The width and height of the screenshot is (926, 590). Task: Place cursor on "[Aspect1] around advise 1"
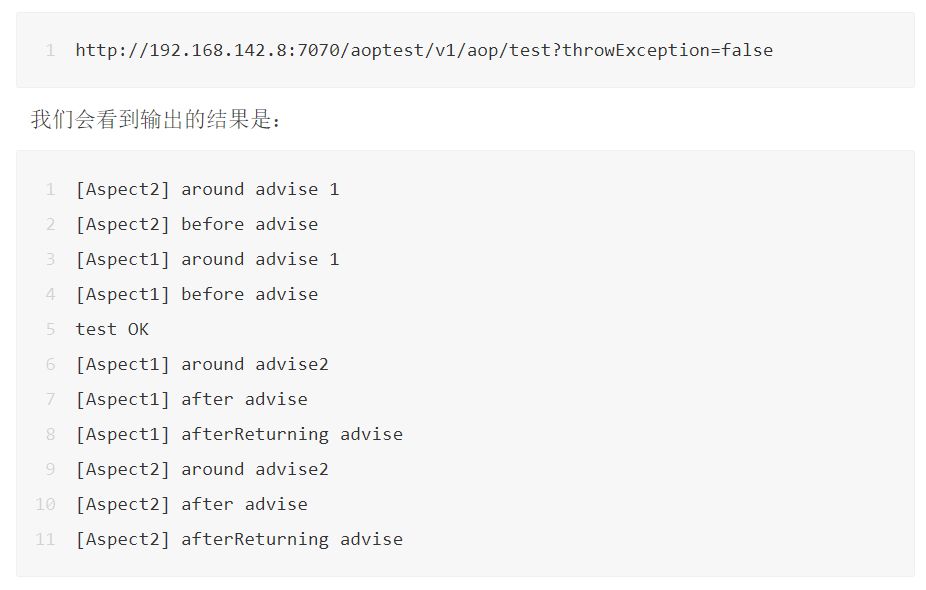click(x=207, y=259)
